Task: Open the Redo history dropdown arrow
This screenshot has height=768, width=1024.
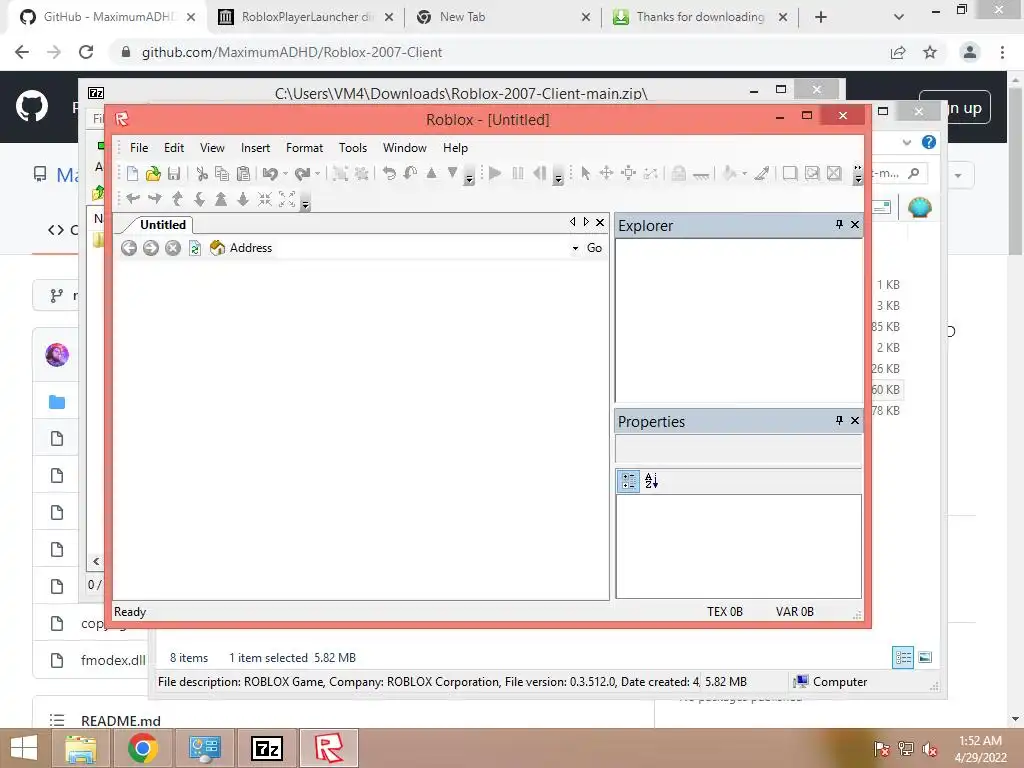Action: click(317, 173)
